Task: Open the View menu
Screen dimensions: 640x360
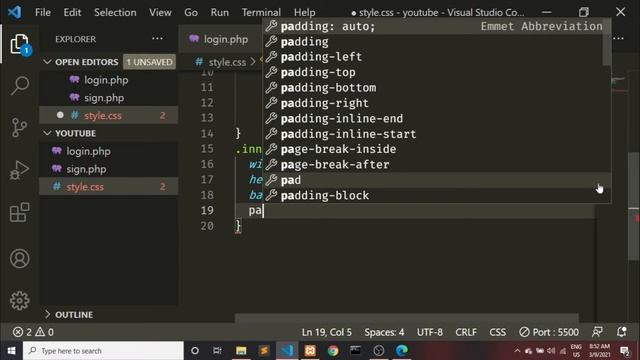Action: (160, 12)
